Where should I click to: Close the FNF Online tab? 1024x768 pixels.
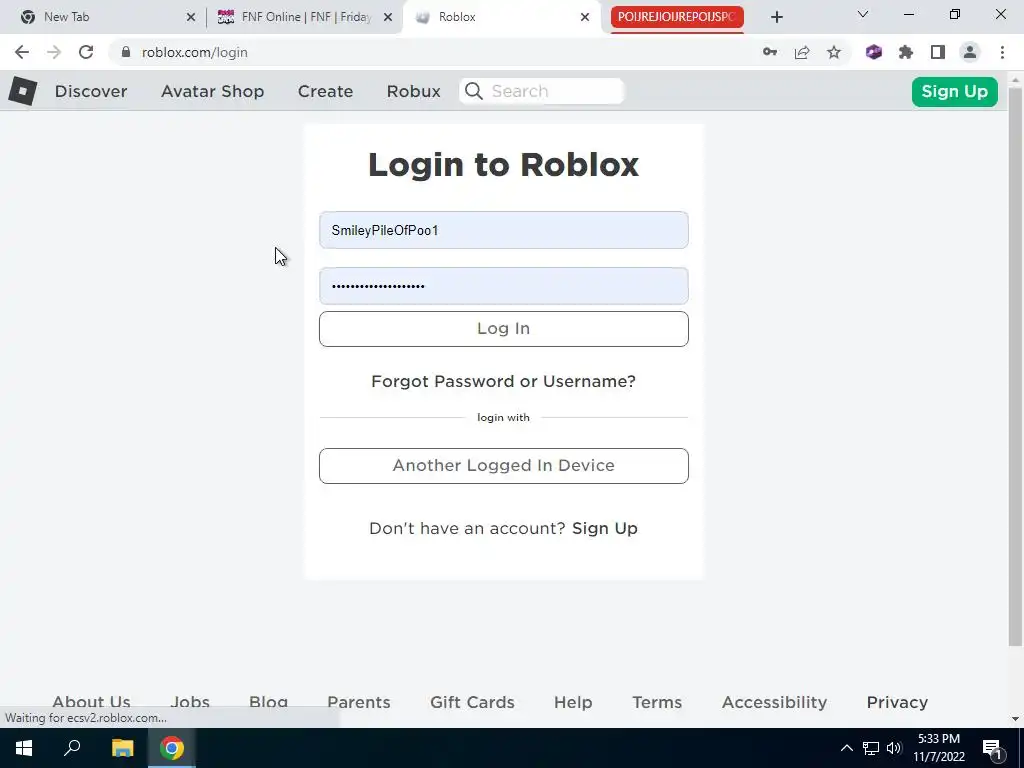(388, 17)
